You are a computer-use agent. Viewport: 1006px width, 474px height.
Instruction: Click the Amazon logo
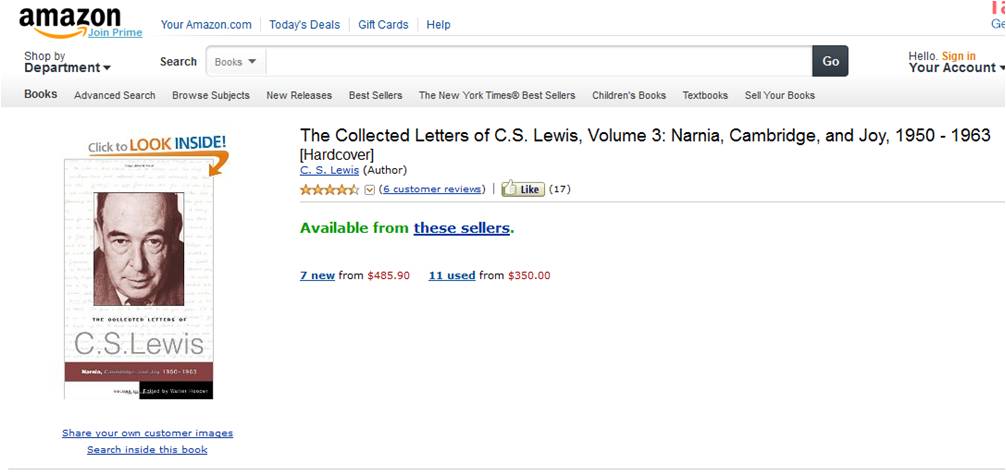(x=69, y=19)
